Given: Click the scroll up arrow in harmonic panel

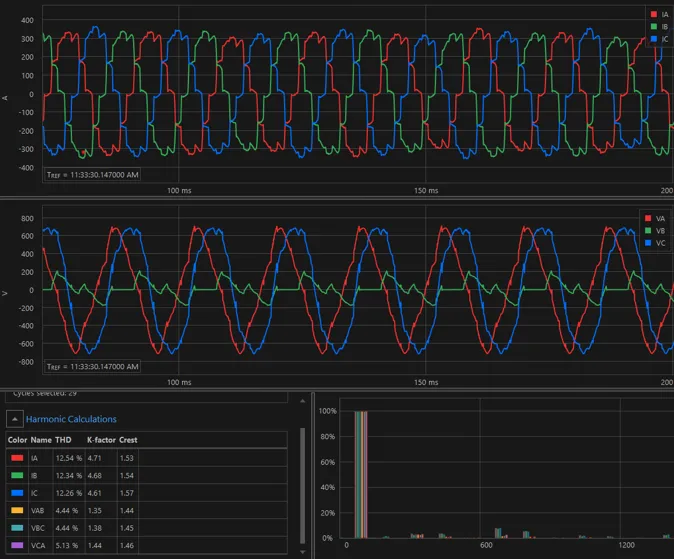Looking at the screenshot, I should (303, 401).
